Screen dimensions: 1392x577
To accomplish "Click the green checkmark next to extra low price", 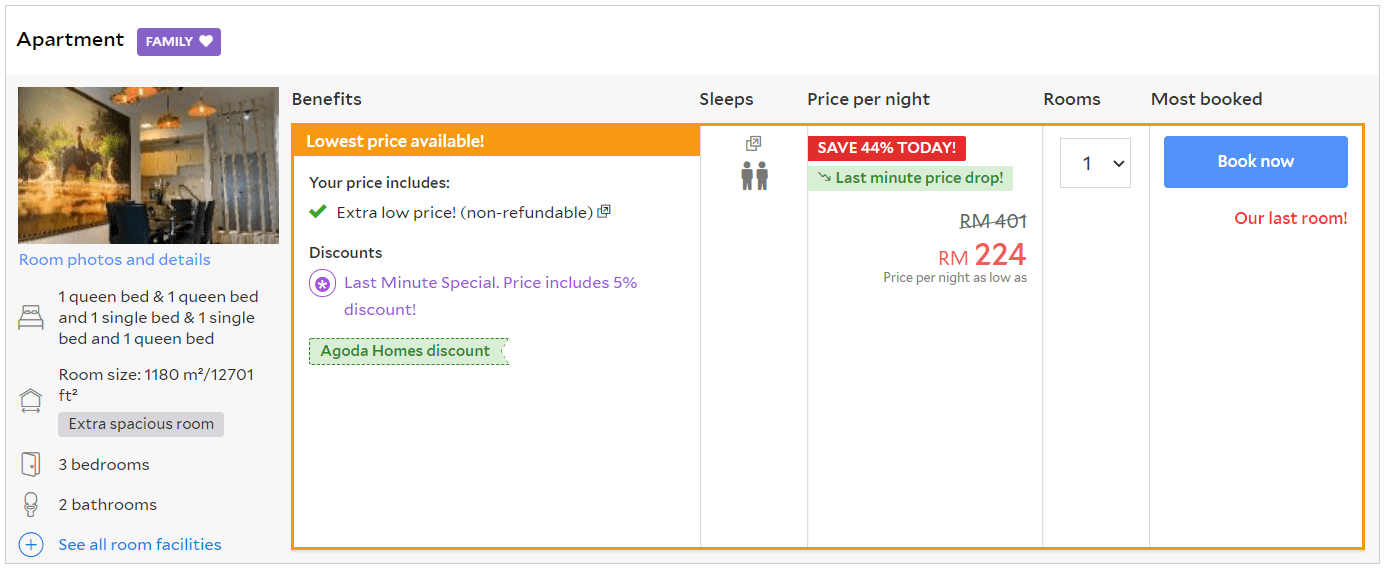I will 318,211.
